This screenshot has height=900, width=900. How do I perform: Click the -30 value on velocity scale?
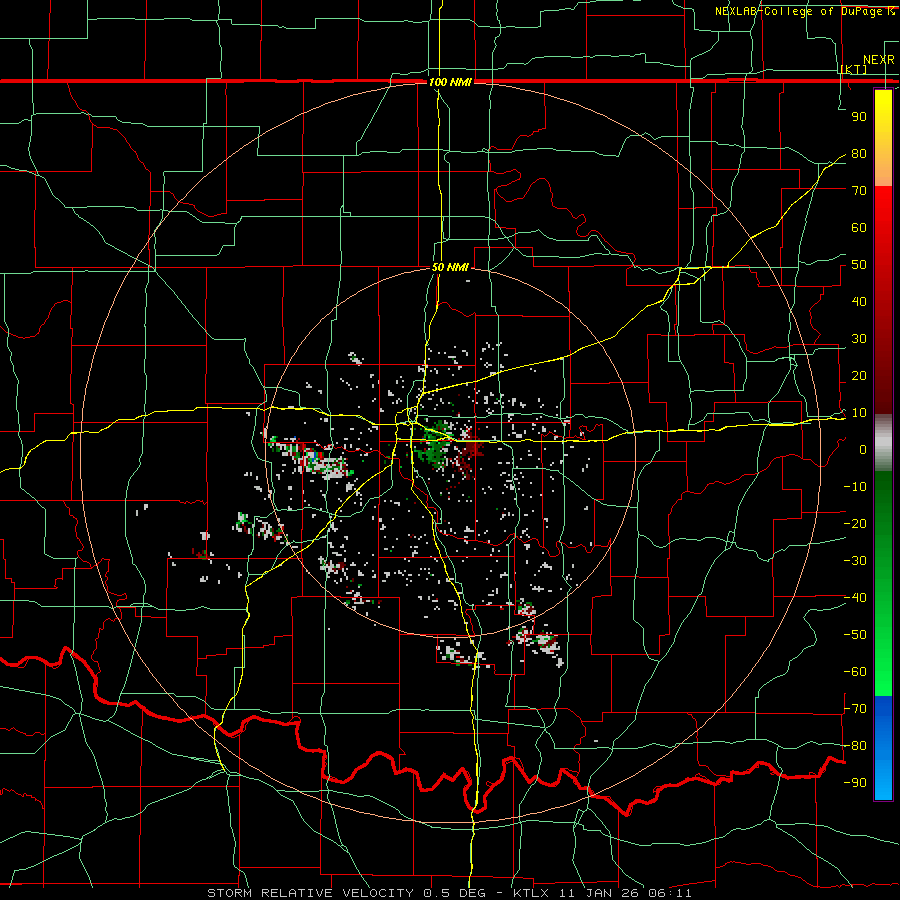855,561
